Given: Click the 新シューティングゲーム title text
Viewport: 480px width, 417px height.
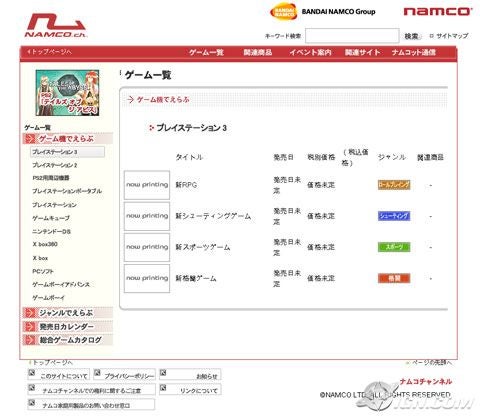Looking at the screenshot, I should pyautogui.click(x=213, y=216).
